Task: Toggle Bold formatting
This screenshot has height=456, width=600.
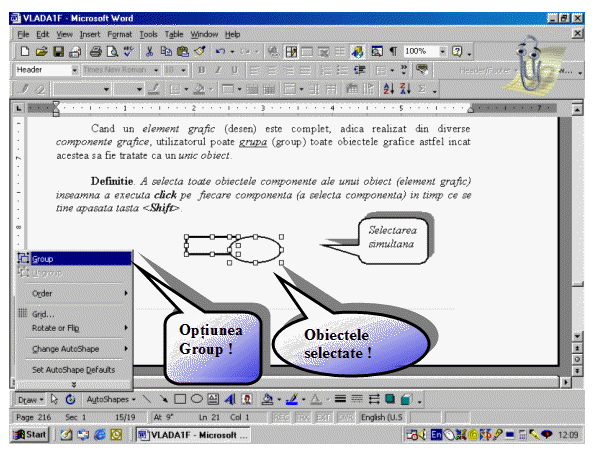Action: coord(201,70)
